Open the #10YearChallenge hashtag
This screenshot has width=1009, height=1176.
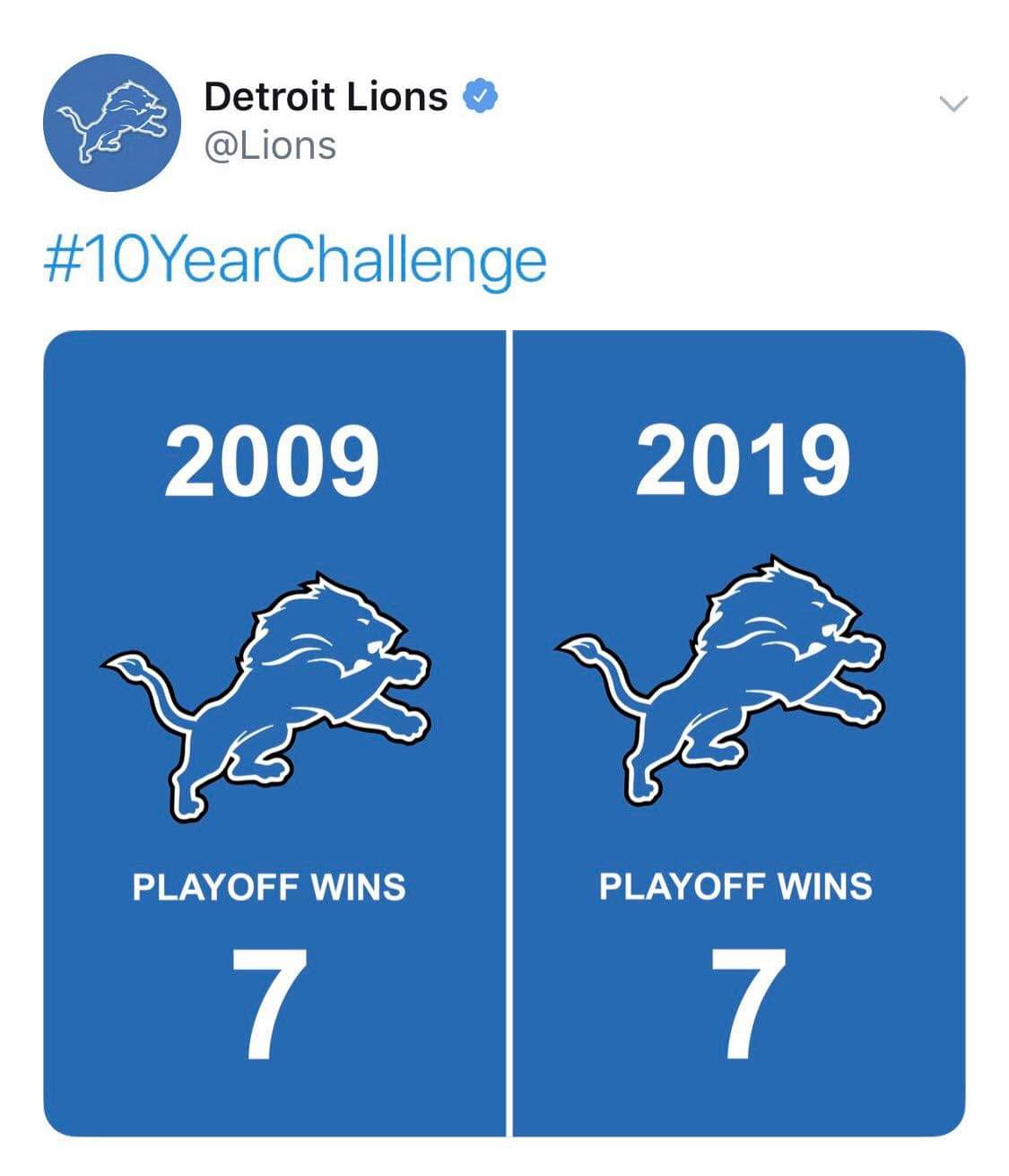tap(295, 261)
